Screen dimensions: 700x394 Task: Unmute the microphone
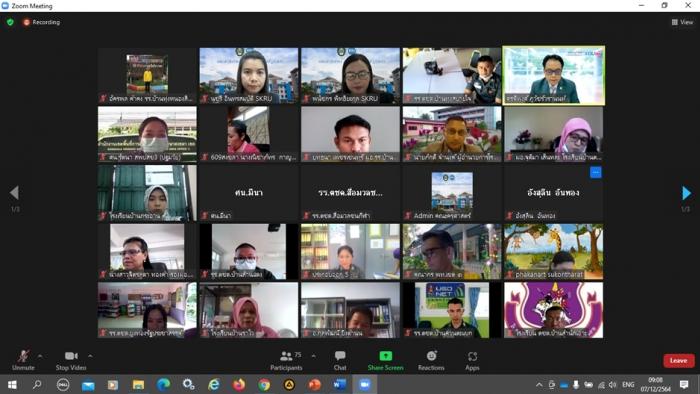coord(23,361)
